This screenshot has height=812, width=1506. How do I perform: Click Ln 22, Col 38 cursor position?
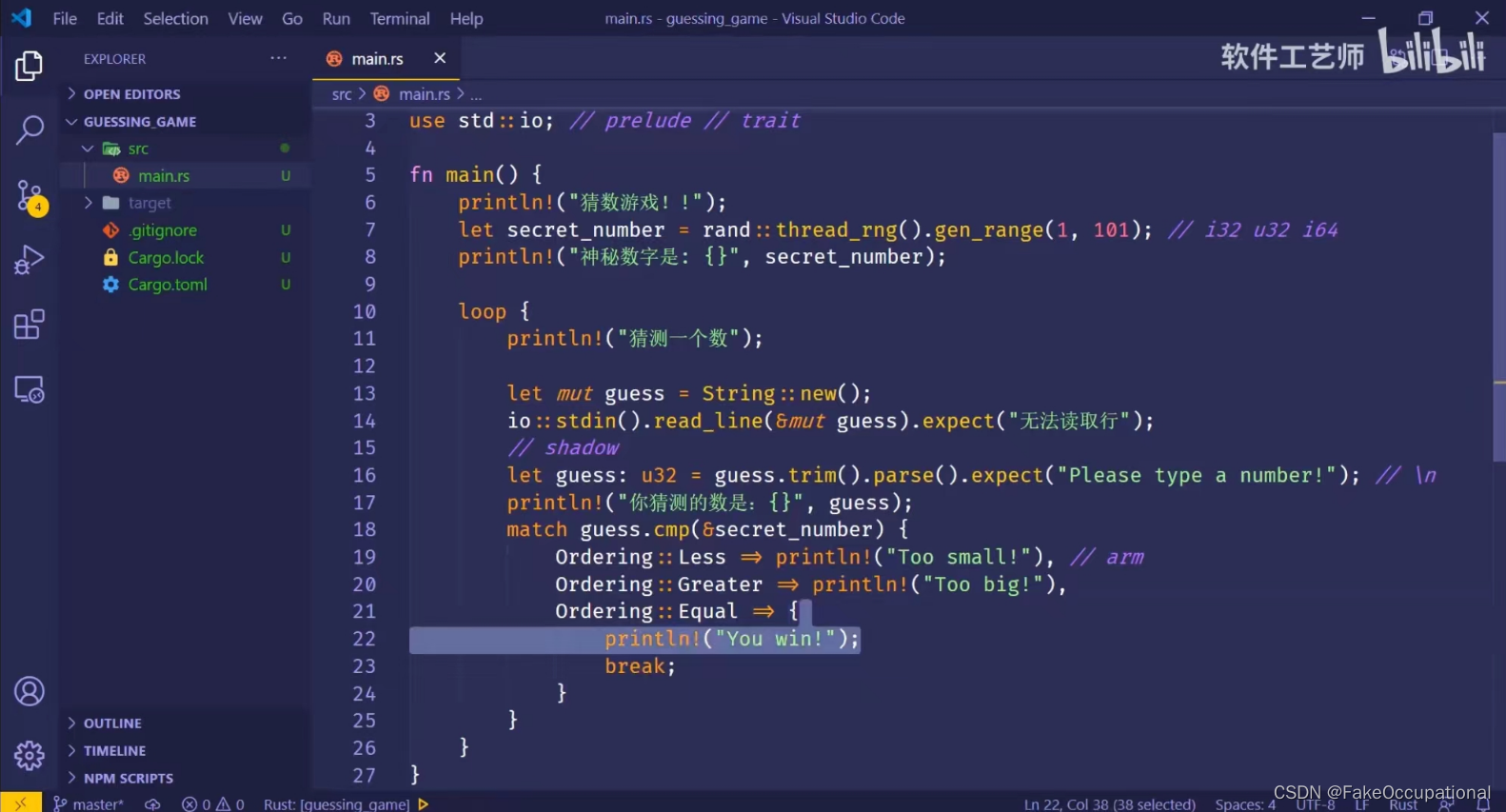1109,804
